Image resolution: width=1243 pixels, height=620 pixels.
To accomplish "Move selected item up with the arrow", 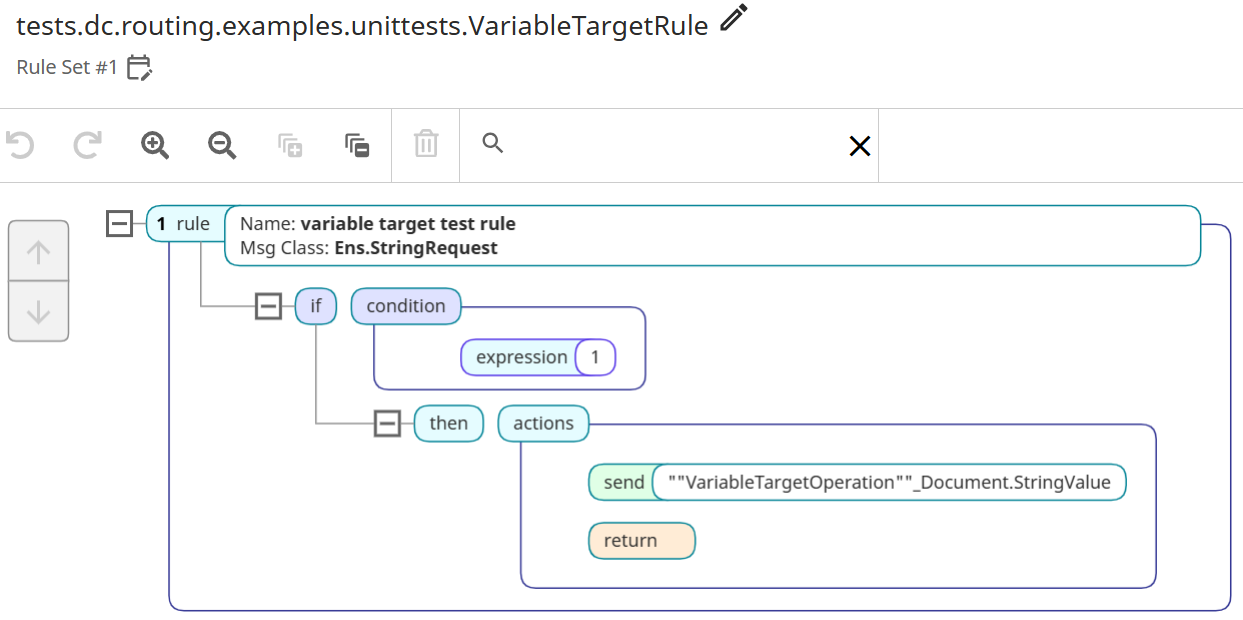I will tap(38, 252).
